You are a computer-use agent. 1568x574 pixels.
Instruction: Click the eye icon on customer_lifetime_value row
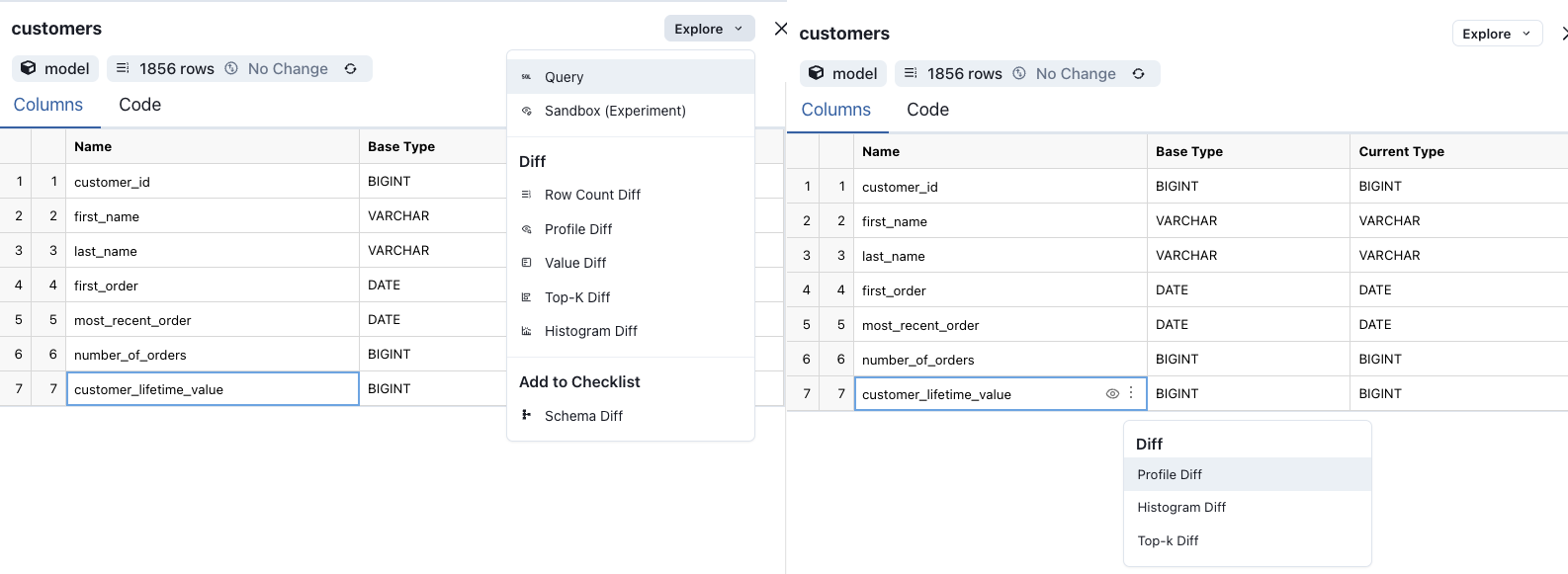click(x=1112, y=393)
